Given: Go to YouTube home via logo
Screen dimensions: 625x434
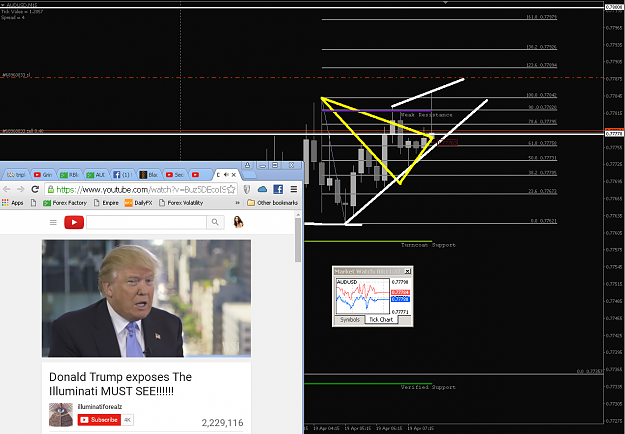Looking at the screenshot, I should 74,222.
